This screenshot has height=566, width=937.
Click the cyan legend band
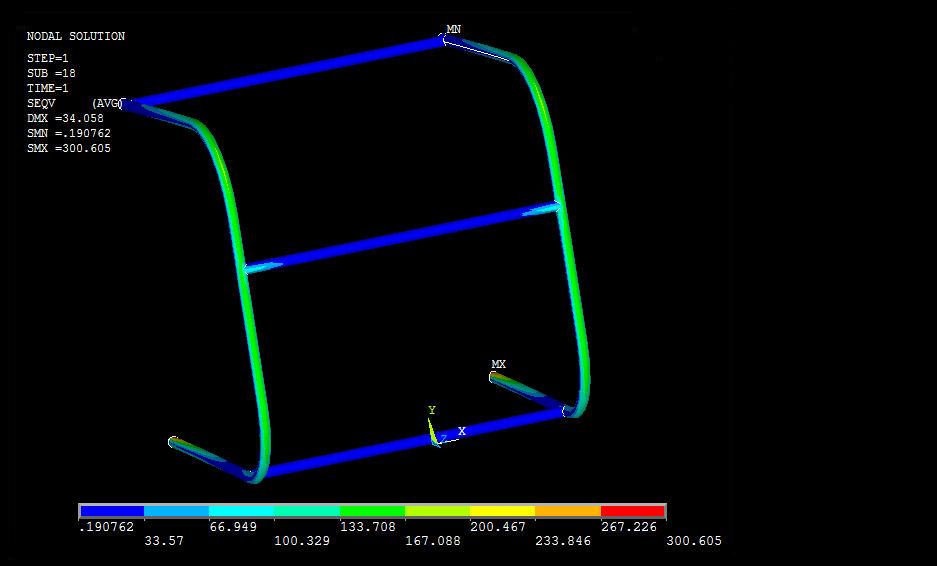click(x=241, y=511)
